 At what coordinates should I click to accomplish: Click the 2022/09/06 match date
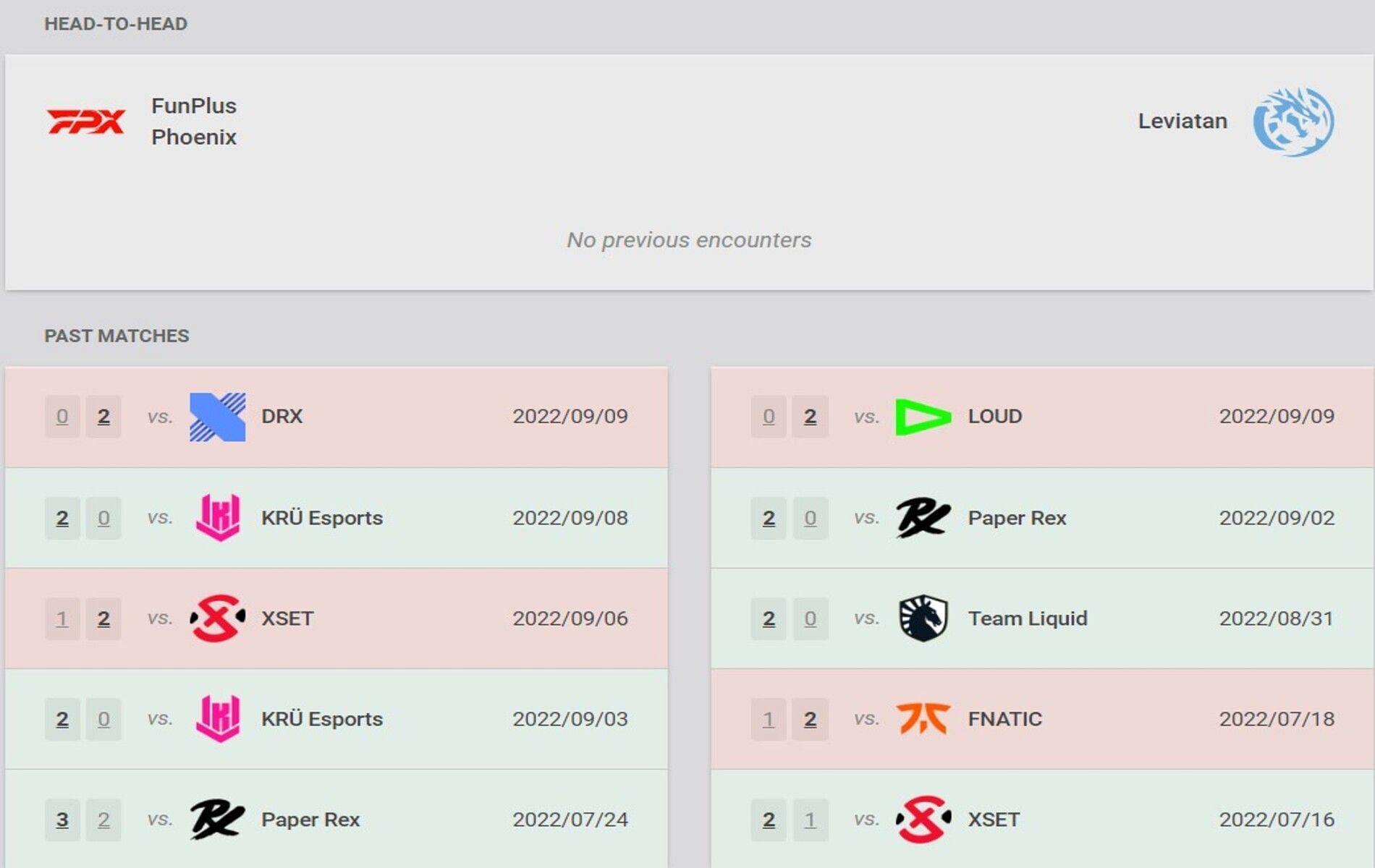[570, 618]
